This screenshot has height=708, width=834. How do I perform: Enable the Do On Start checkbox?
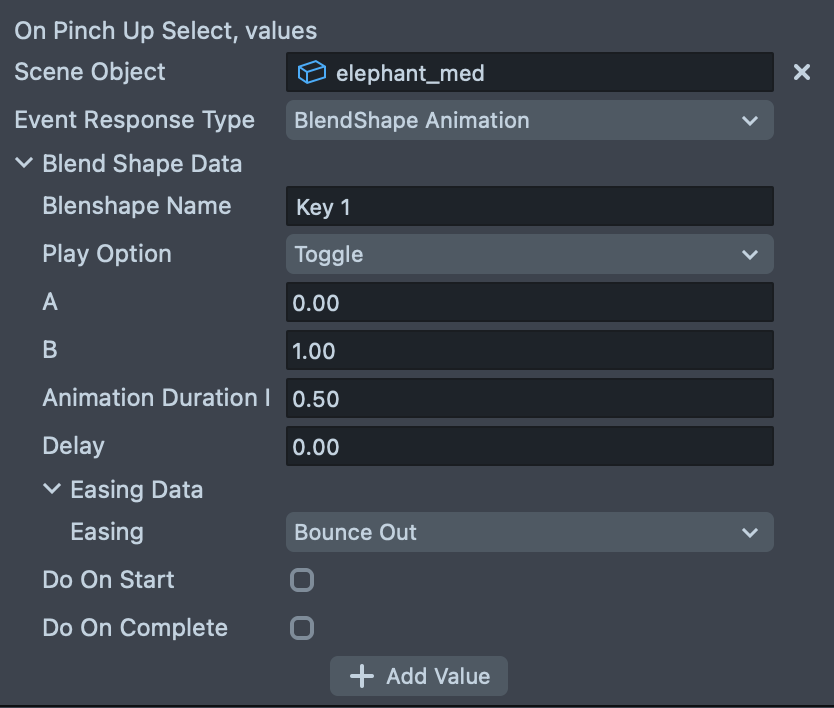click(302, 580)
